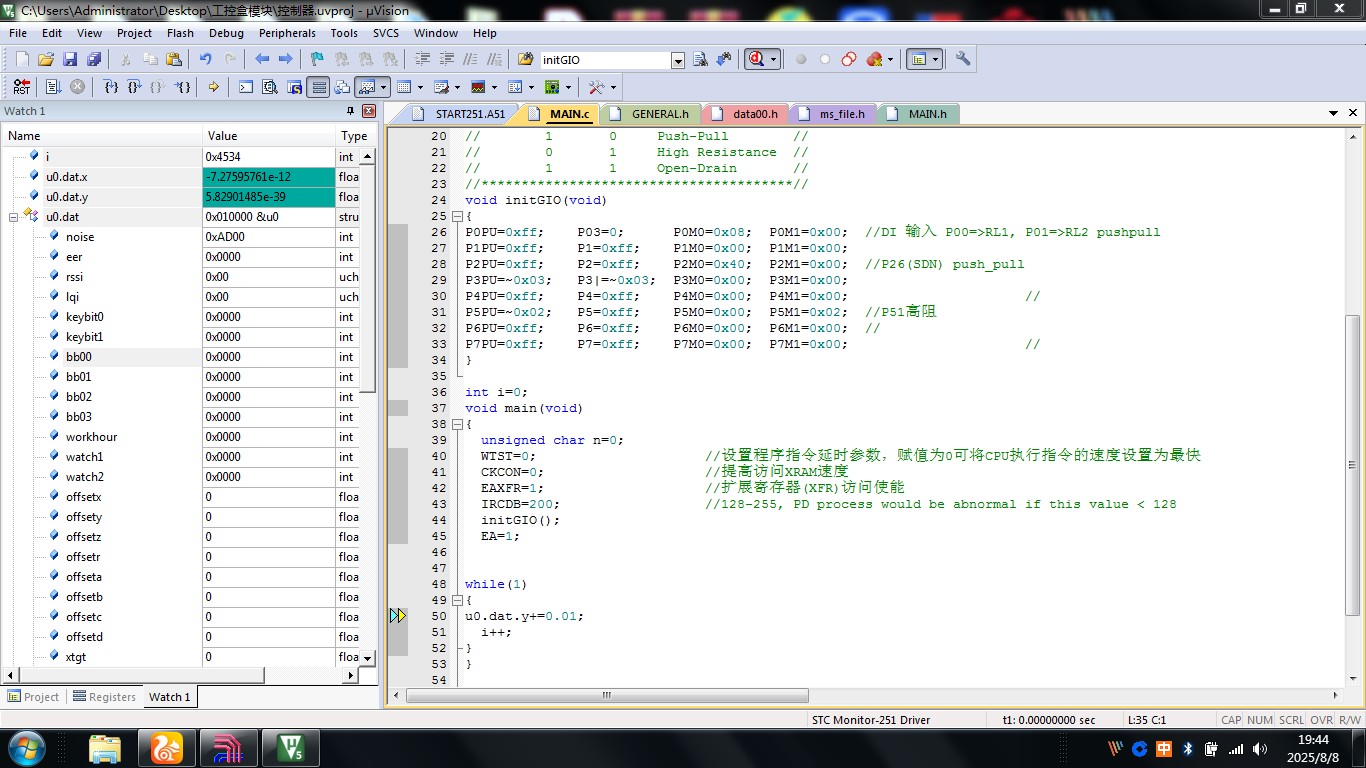Navigate backwards with the left arrow
Viewport: 1366px width, 768px height.
coord(262,59)
